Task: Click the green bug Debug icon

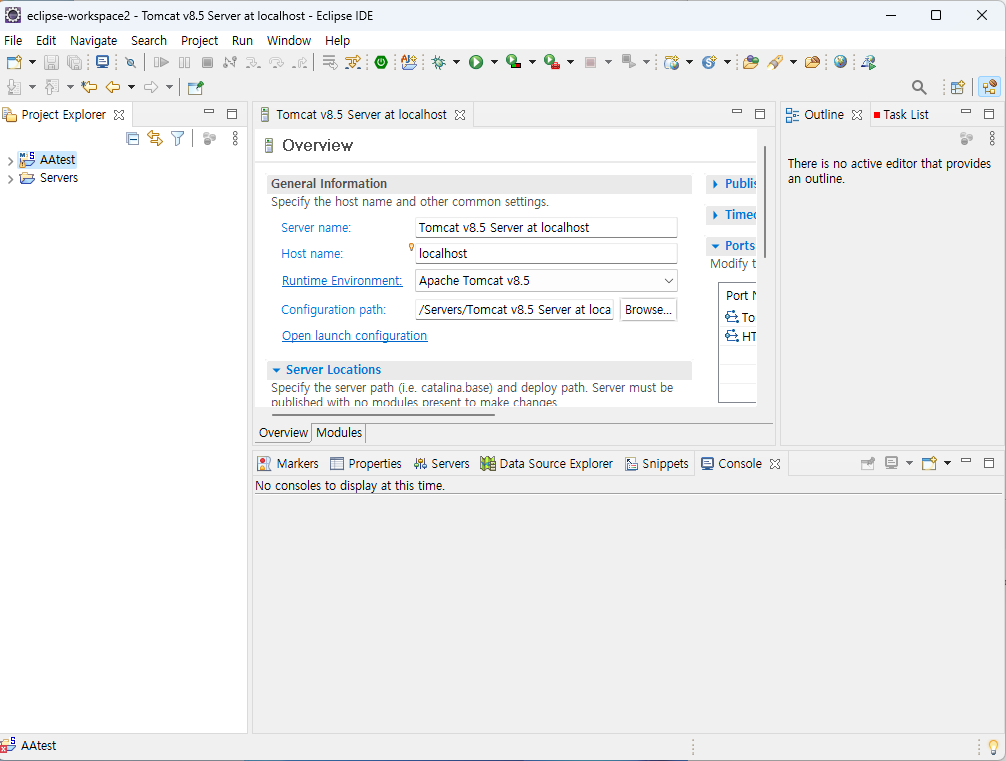Action: (x=439, y=62)
